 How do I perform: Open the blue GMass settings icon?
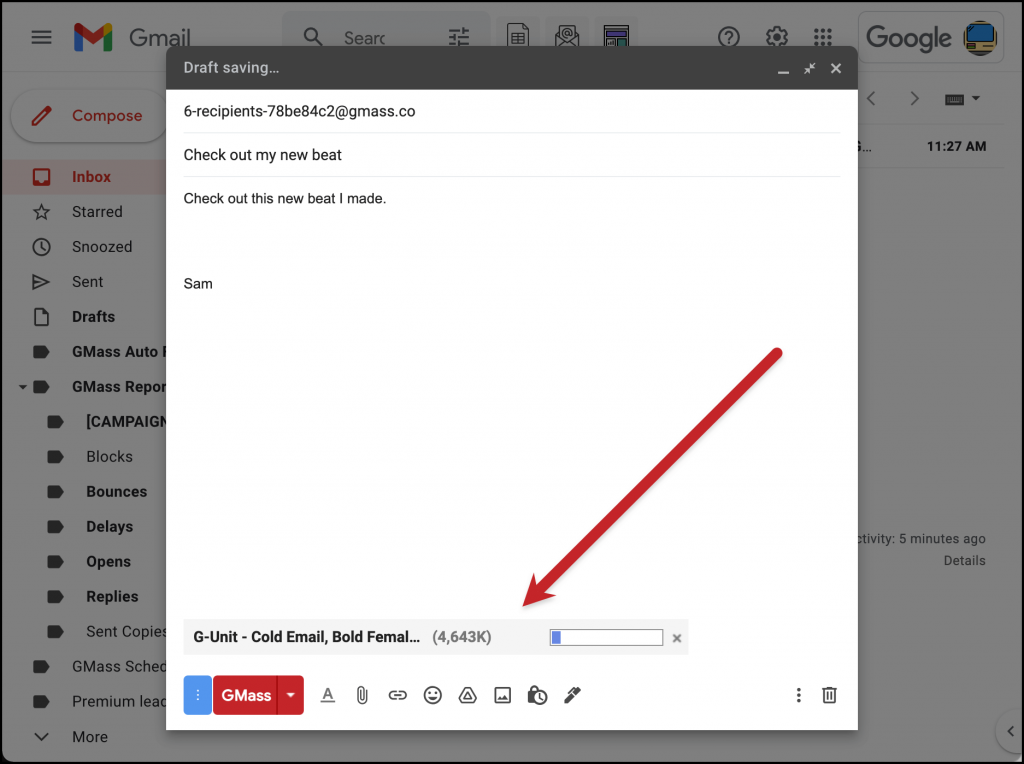click(x=197, y=695)
